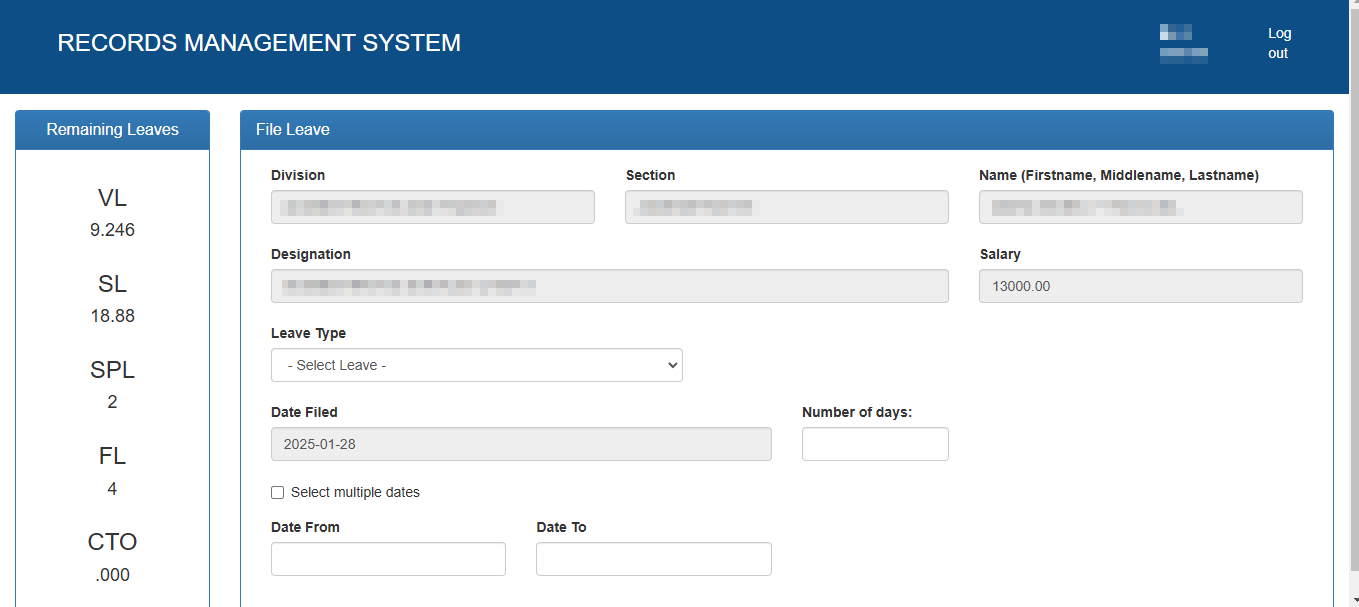Click the Records Management System title

[x=259, y=43]
